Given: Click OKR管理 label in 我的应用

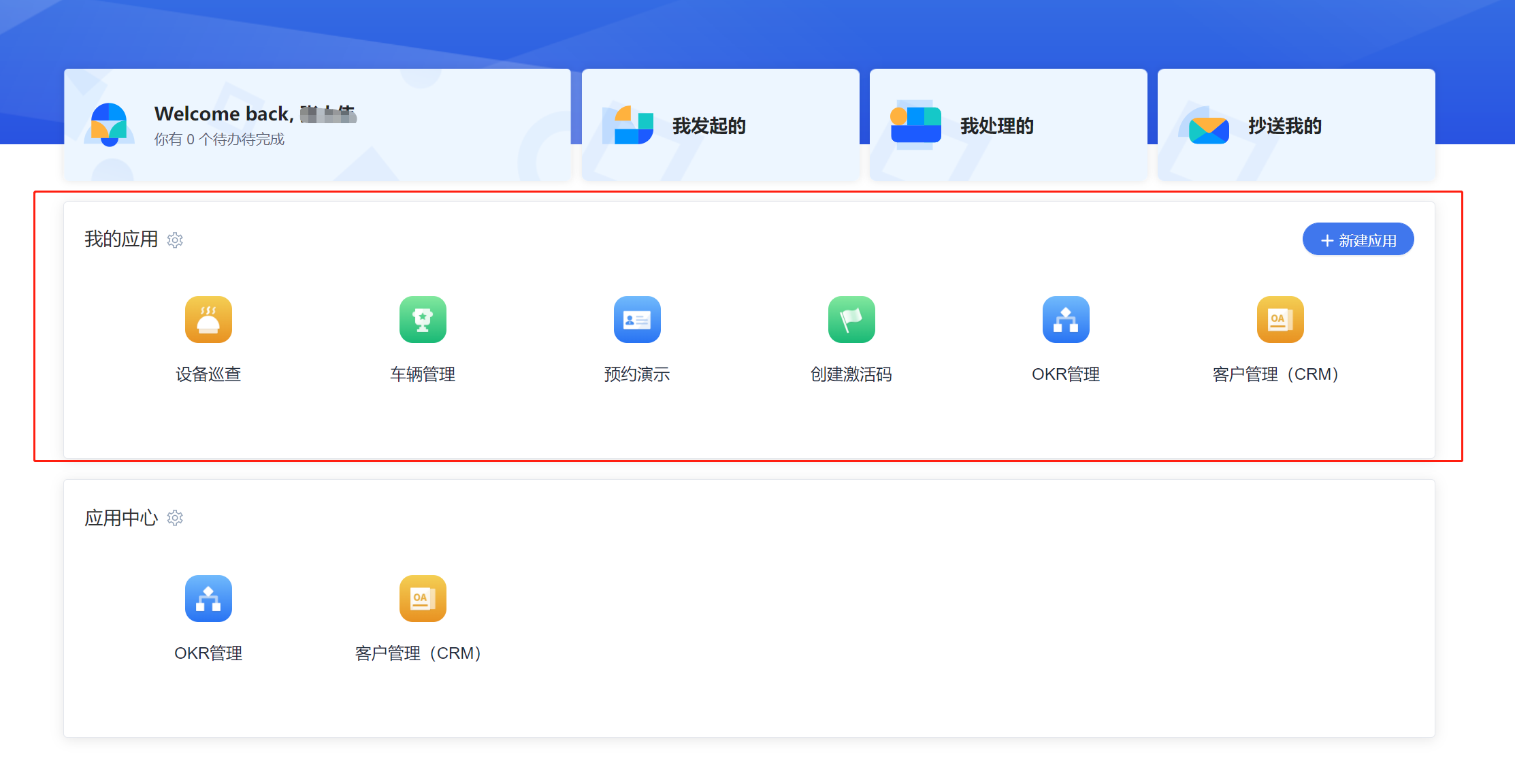Looking at the screenshot, I should click(1066, 374).
